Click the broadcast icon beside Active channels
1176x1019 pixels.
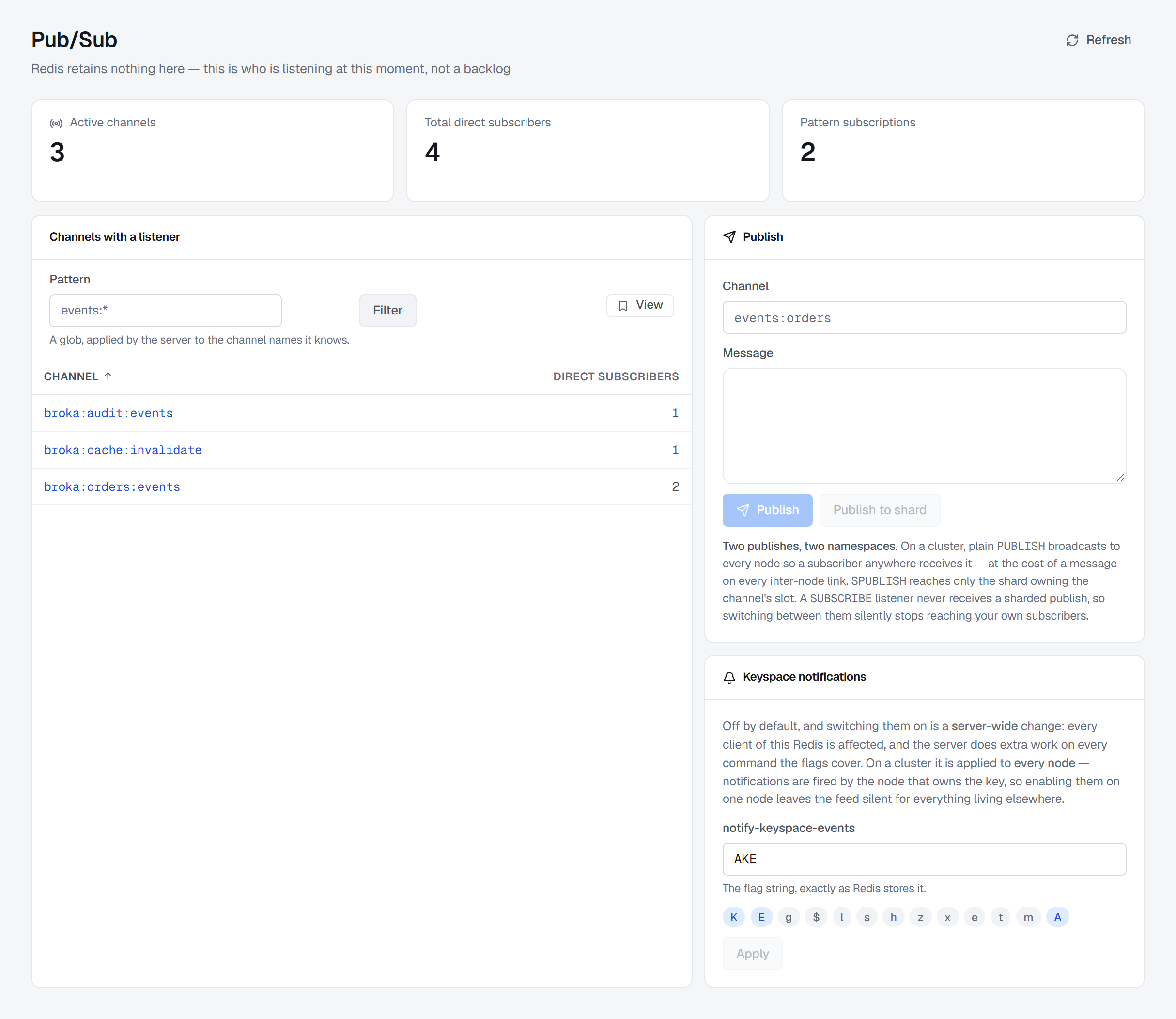[56, 123]
